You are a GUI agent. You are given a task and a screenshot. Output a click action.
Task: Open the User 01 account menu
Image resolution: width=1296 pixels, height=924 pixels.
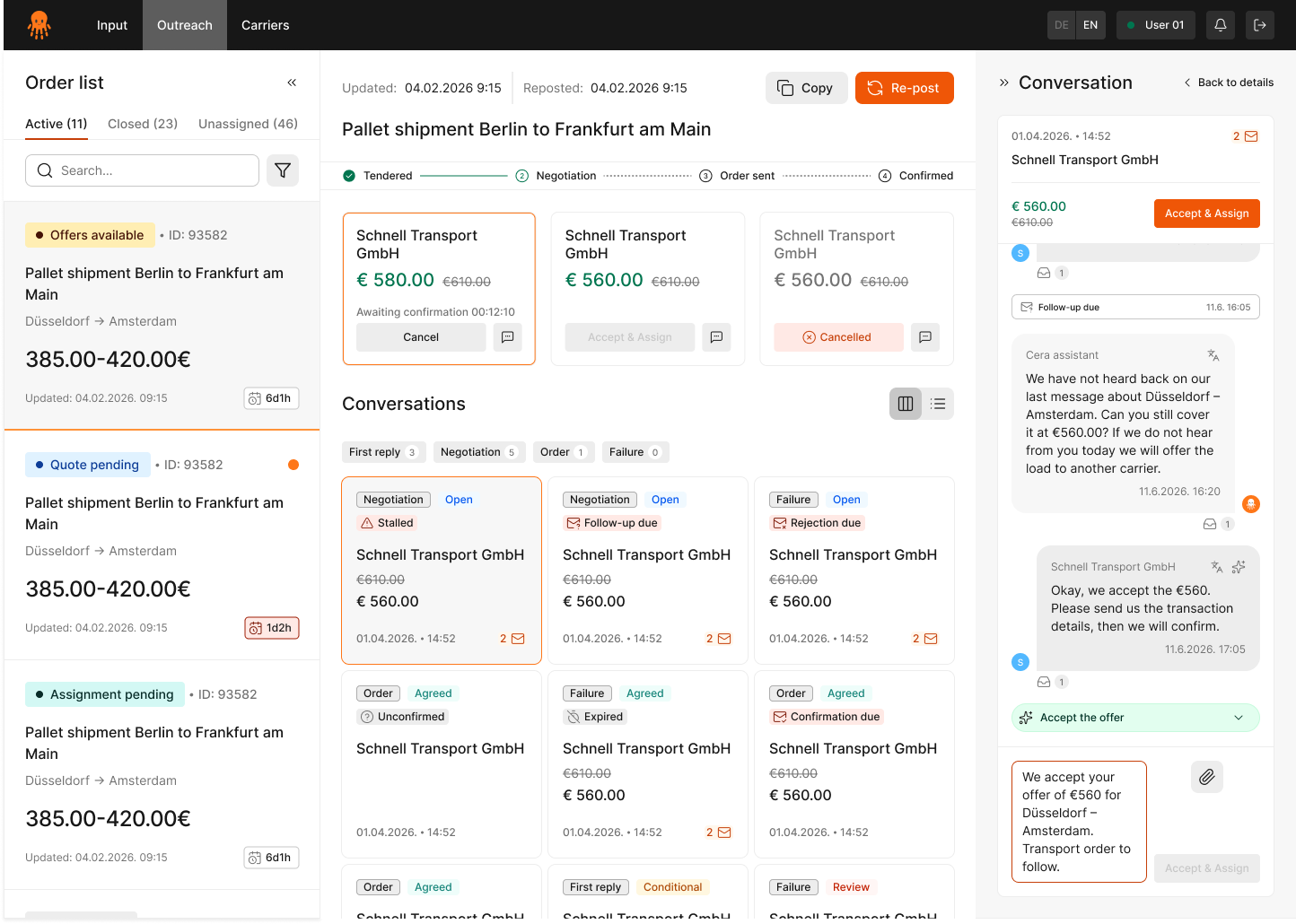tap(1156, 25)
